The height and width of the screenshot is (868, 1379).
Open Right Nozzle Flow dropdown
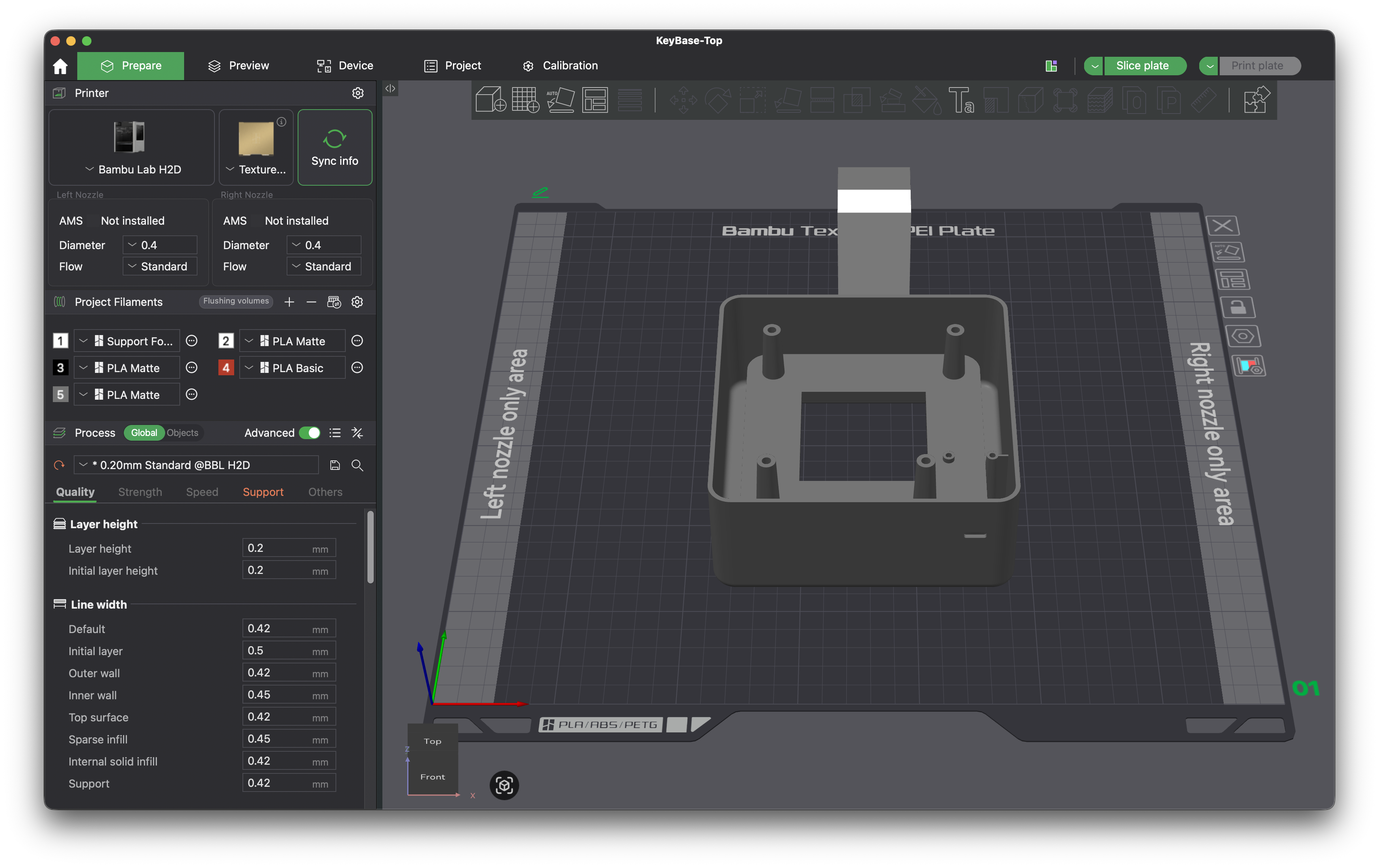click(324, 266)
